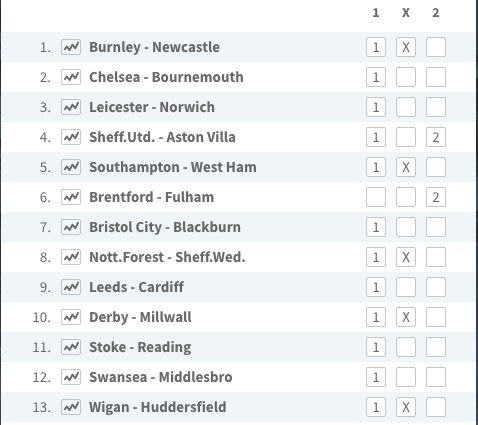Uncheck home win (1) for Leicester - Norwich

pyautogui.click(x=376, y=107)
